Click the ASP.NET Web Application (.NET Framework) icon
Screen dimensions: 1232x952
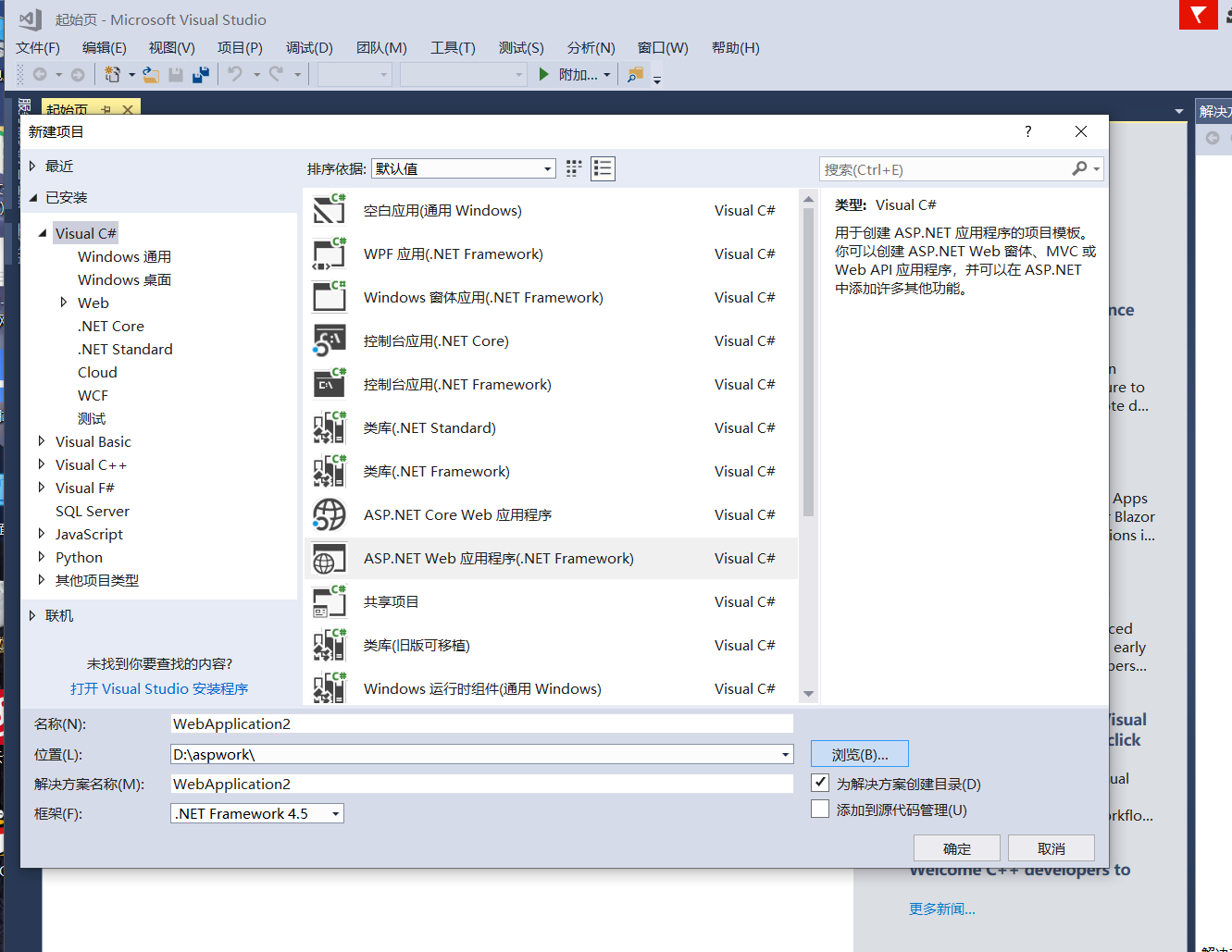[x=330, y=558]
